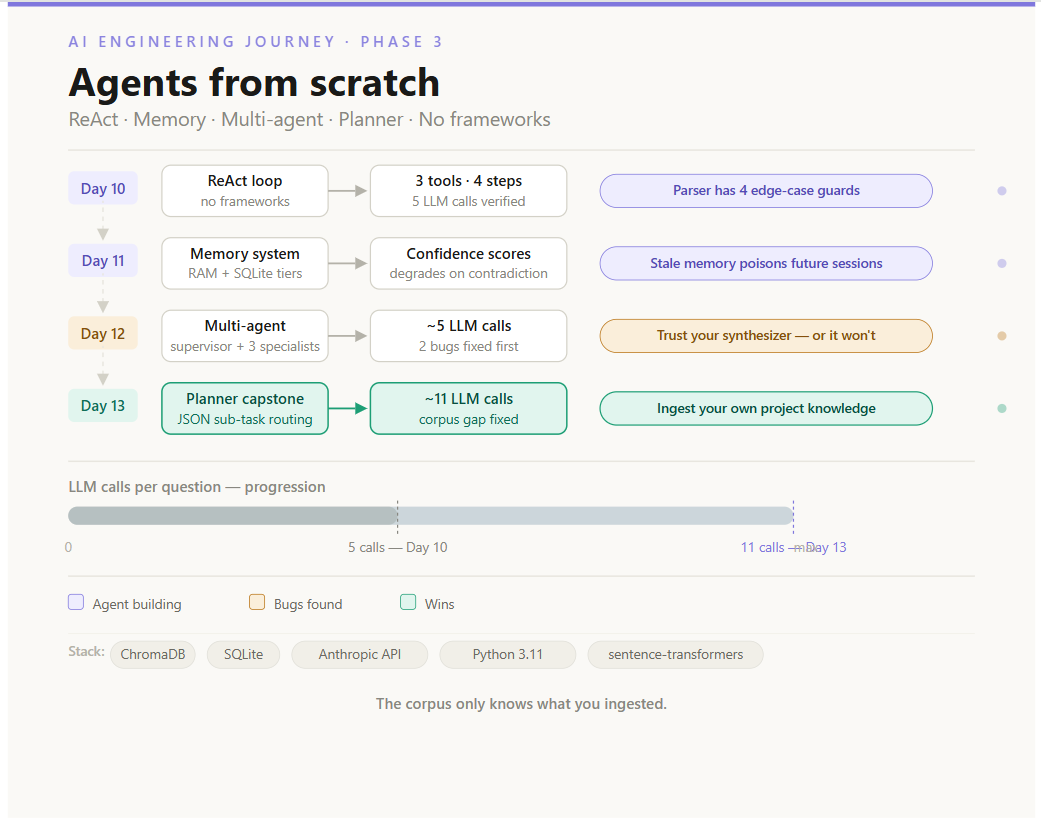Click the '0' axis label under progress bar
The image size is (1041, 831).
(x=68, y=548)
